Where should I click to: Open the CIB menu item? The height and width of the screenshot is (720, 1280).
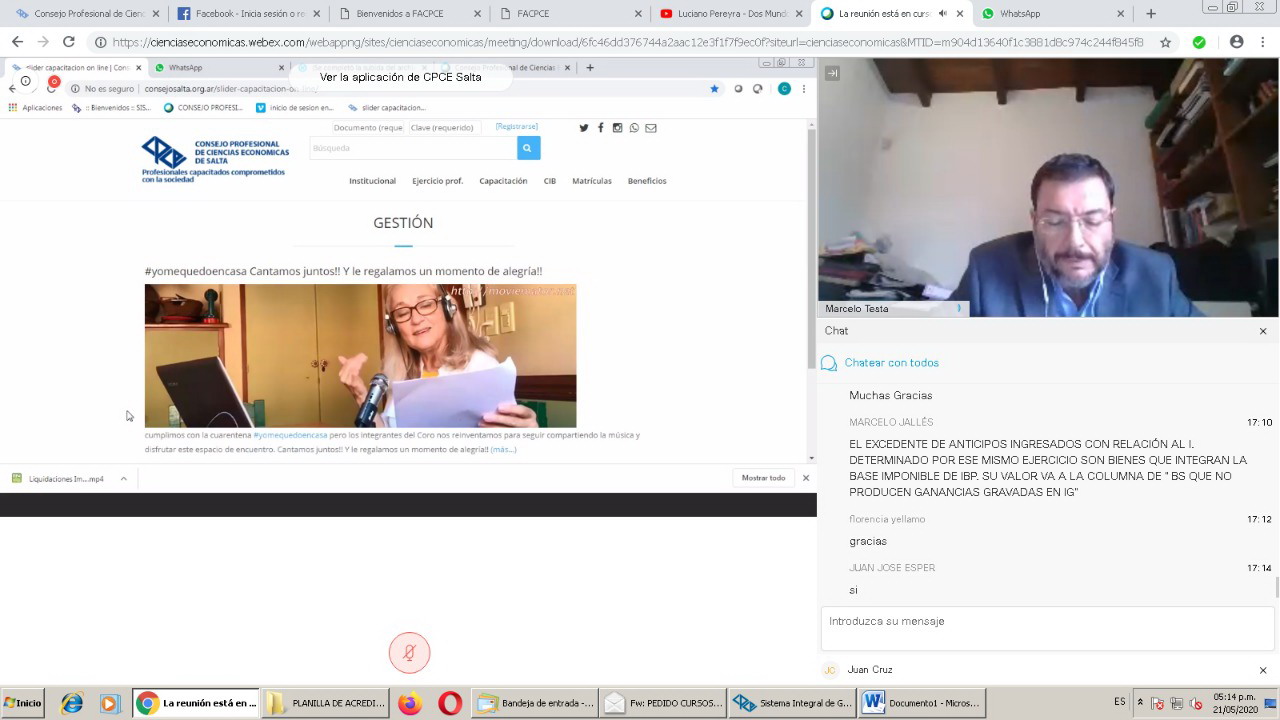coord(550,181)
